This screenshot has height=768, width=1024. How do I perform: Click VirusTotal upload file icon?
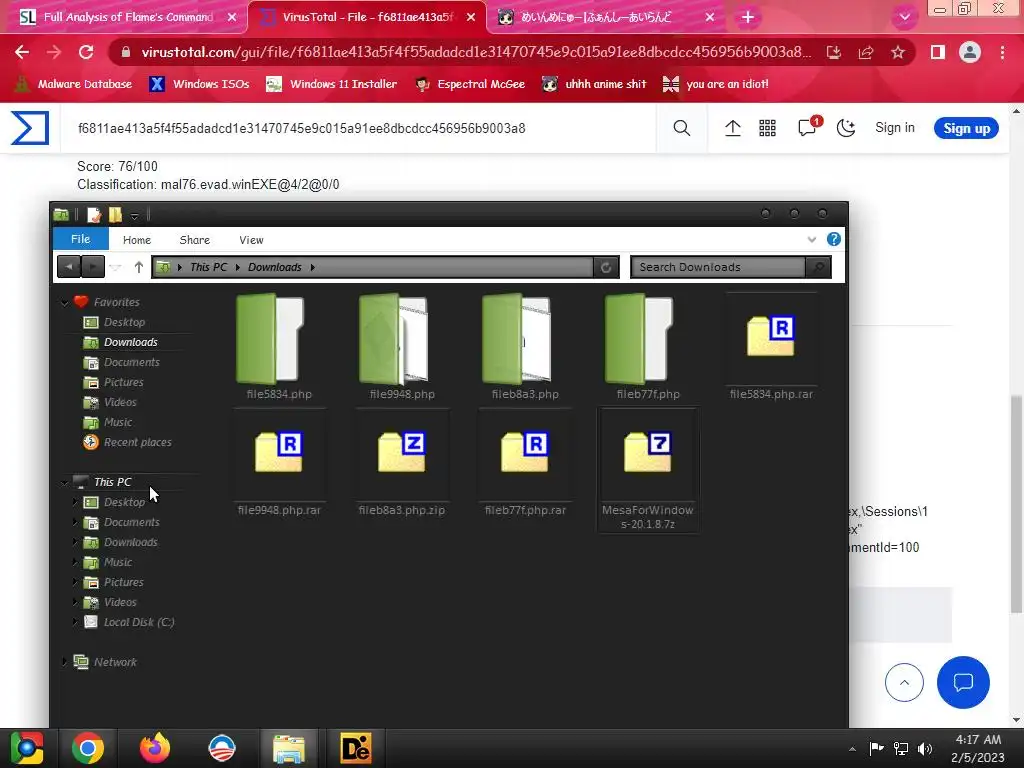click(x=733, y=128)
